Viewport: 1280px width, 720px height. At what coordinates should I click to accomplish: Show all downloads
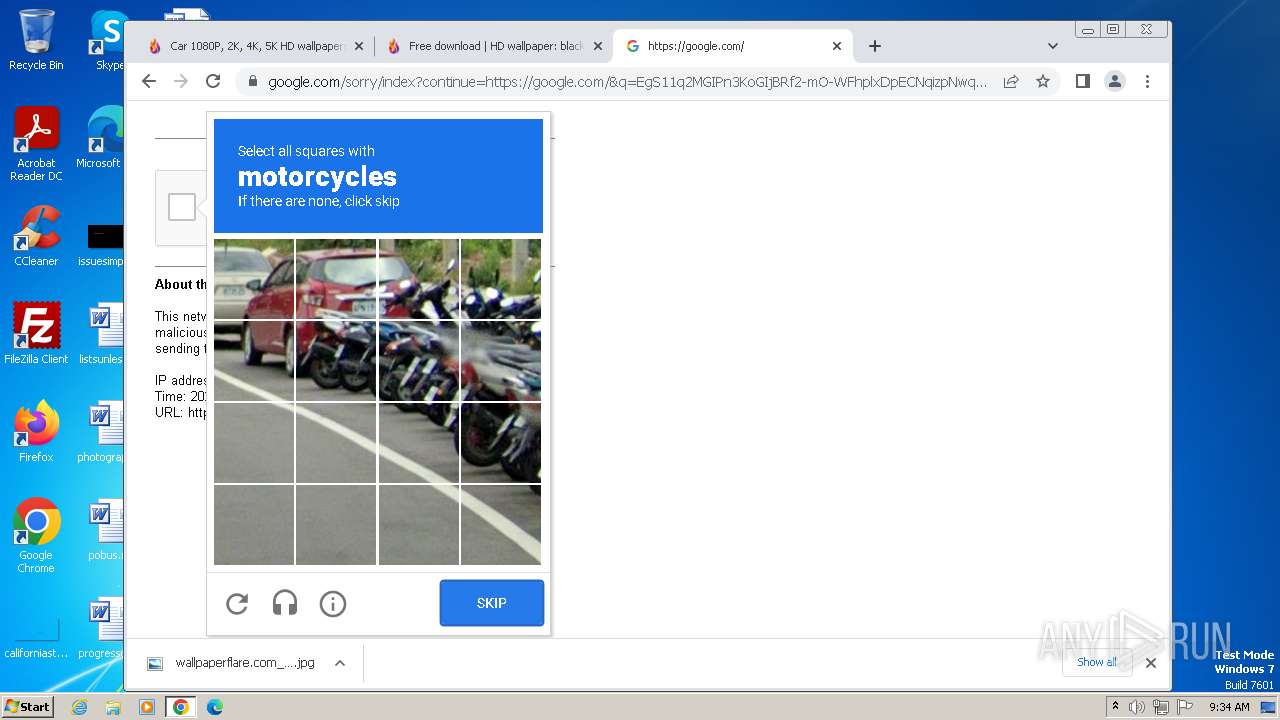click(1096, 662)
